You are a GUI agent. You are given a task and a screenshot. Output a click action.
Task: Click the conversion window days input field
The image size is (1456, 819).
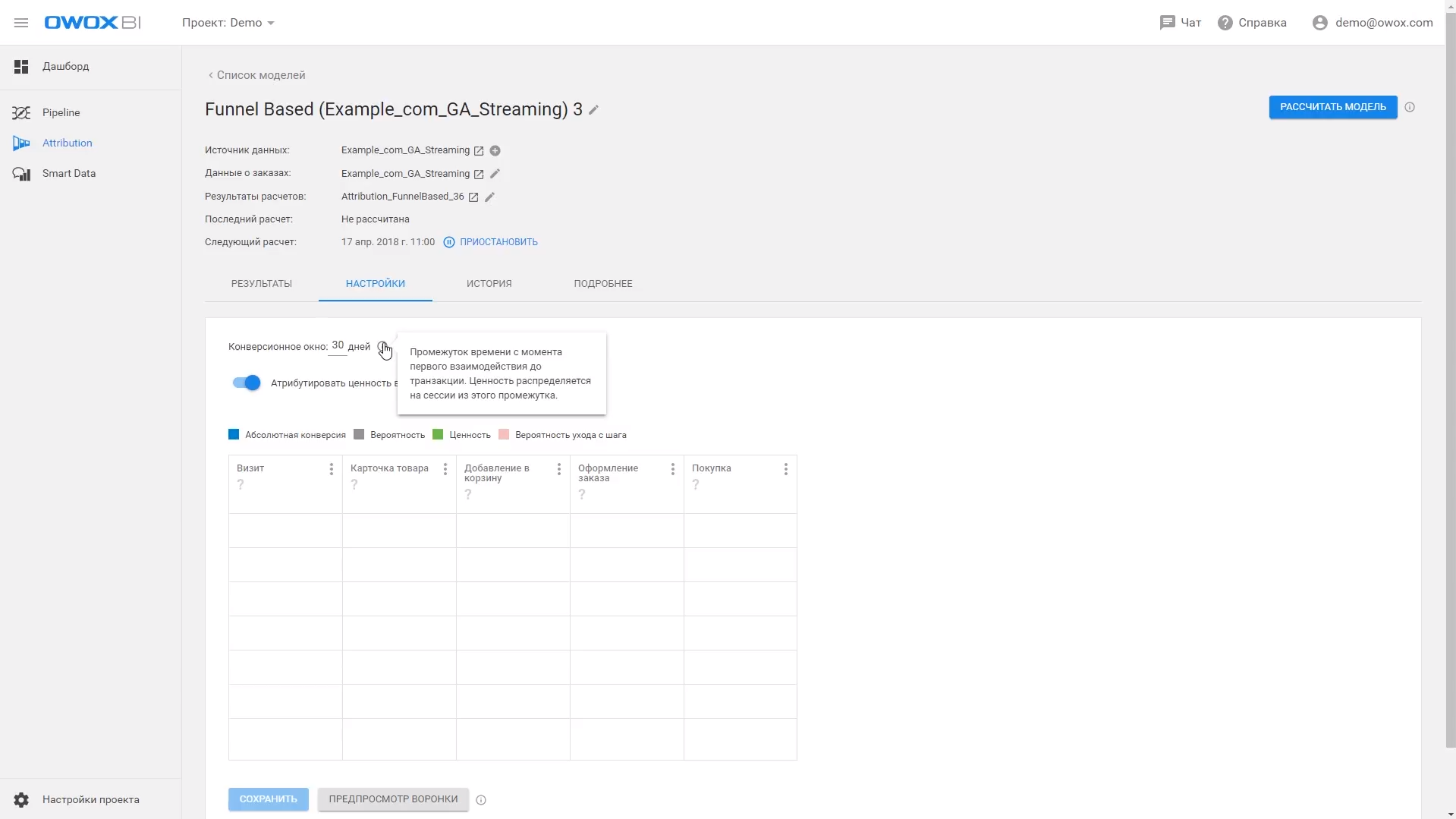pos(338,346)
